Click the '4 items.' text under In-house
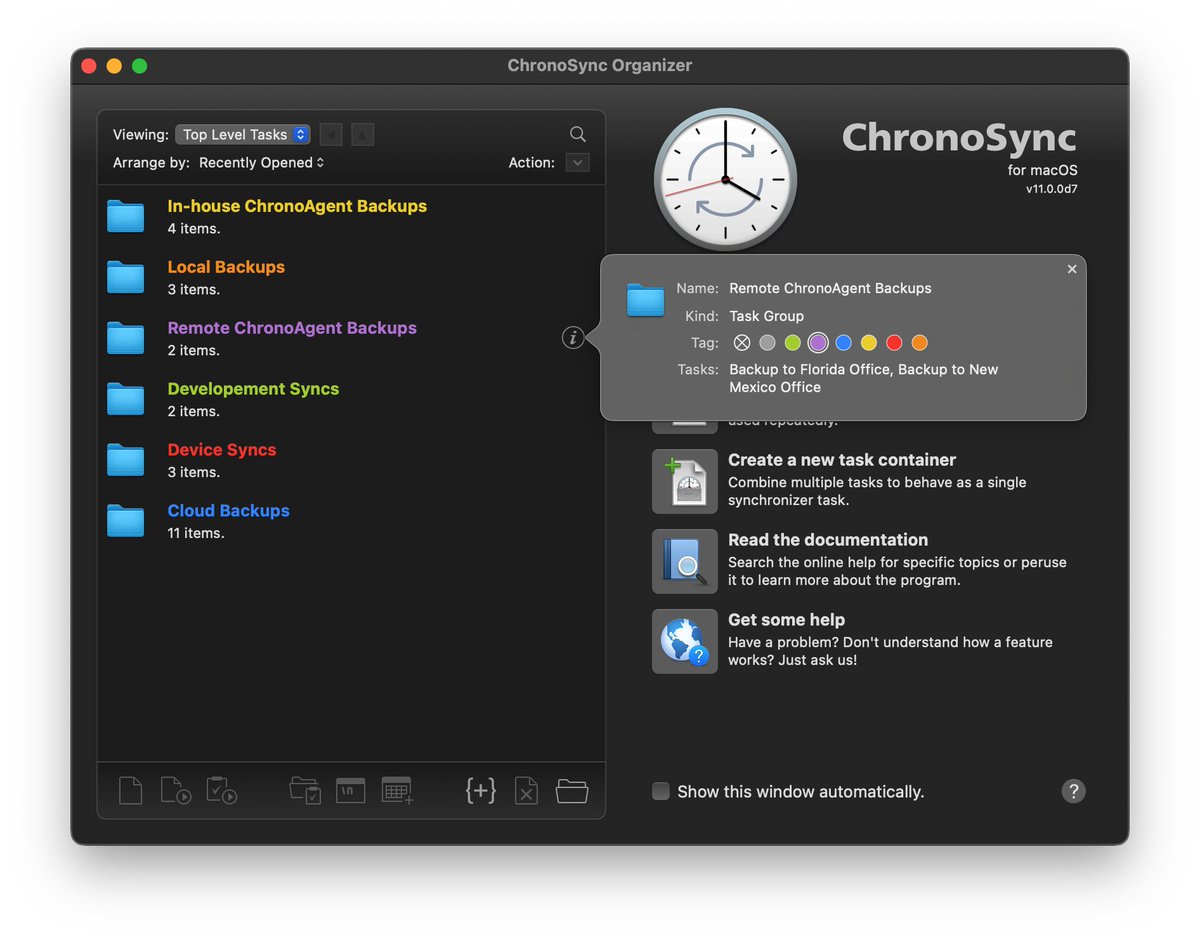Screen dimensions: 1200x939 [194, 228]
